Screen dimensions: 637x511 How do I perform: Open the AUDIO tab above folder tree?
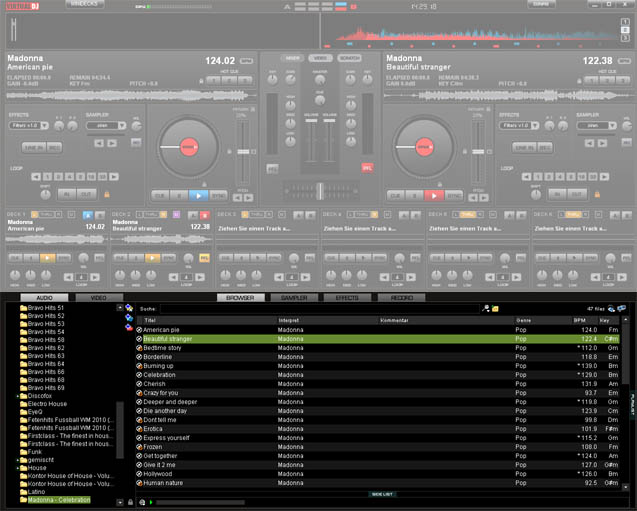[x=44, y=298]
